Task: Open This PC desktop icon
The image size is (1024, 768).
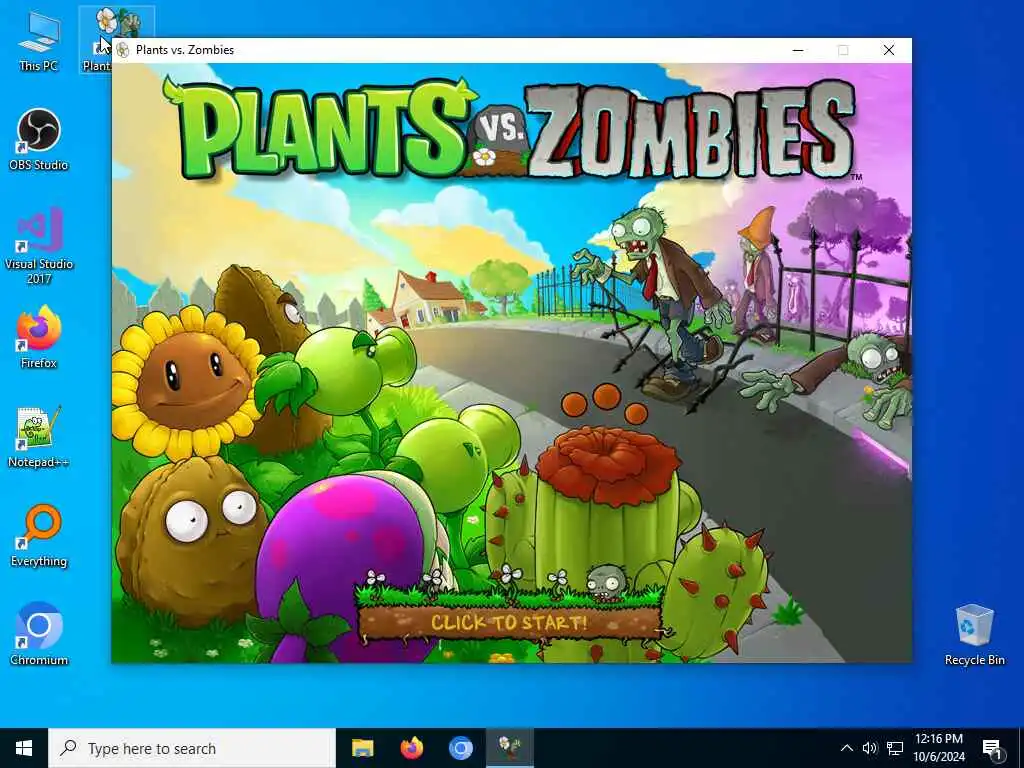Action: pos(39,40)
